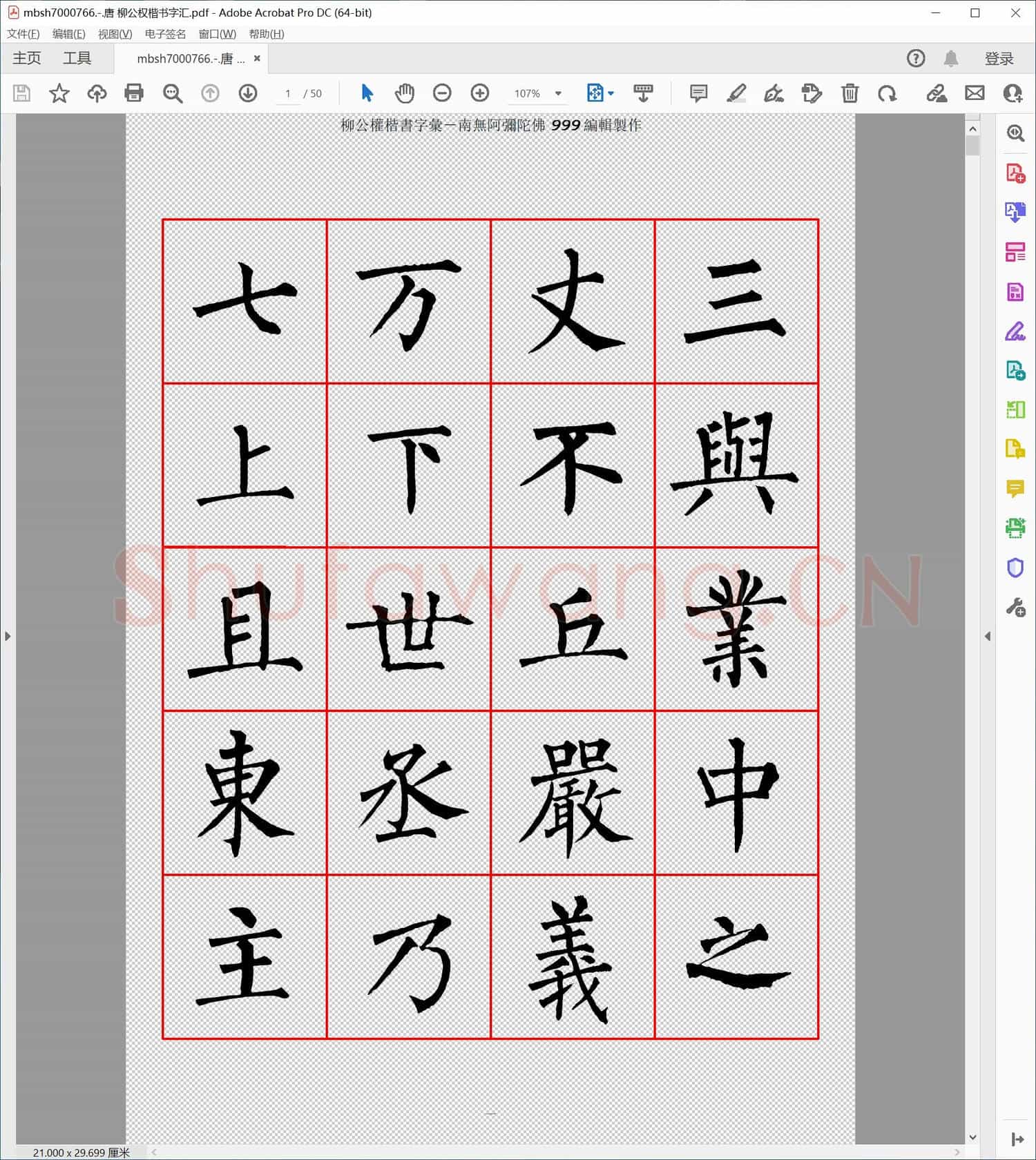Open the 帮助(H) menu
1036x1160 pixels.
[x=267, y=34]
